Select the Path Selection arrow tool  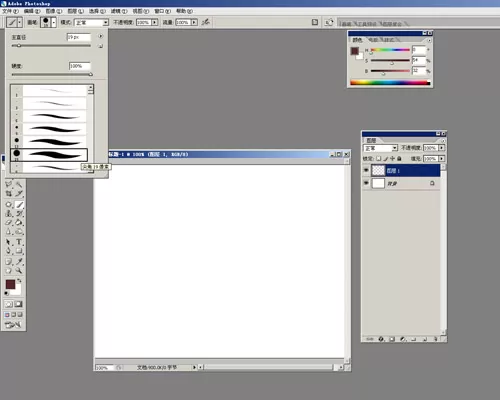point(9,242)
